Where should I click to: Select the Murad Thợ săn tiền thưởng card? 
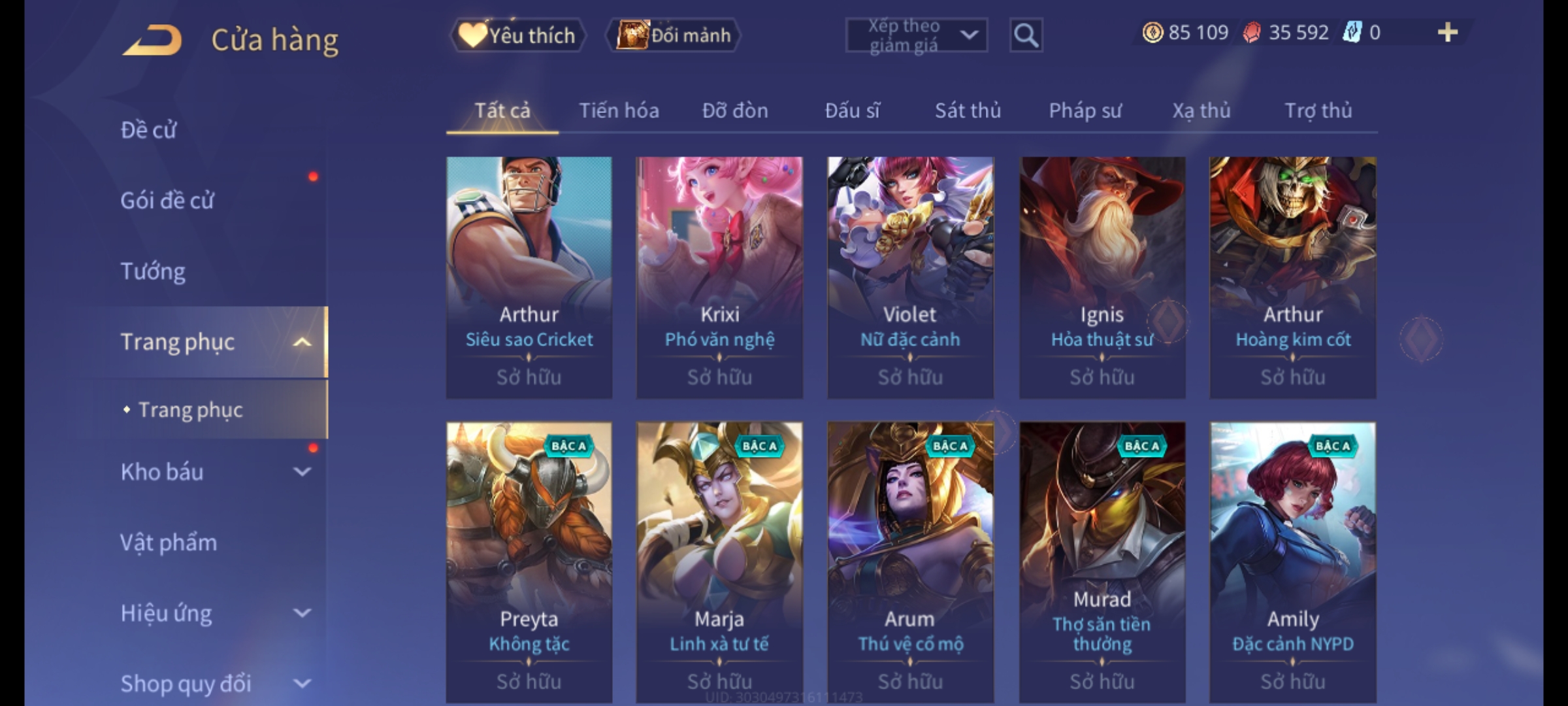[x=1102, y=562]
